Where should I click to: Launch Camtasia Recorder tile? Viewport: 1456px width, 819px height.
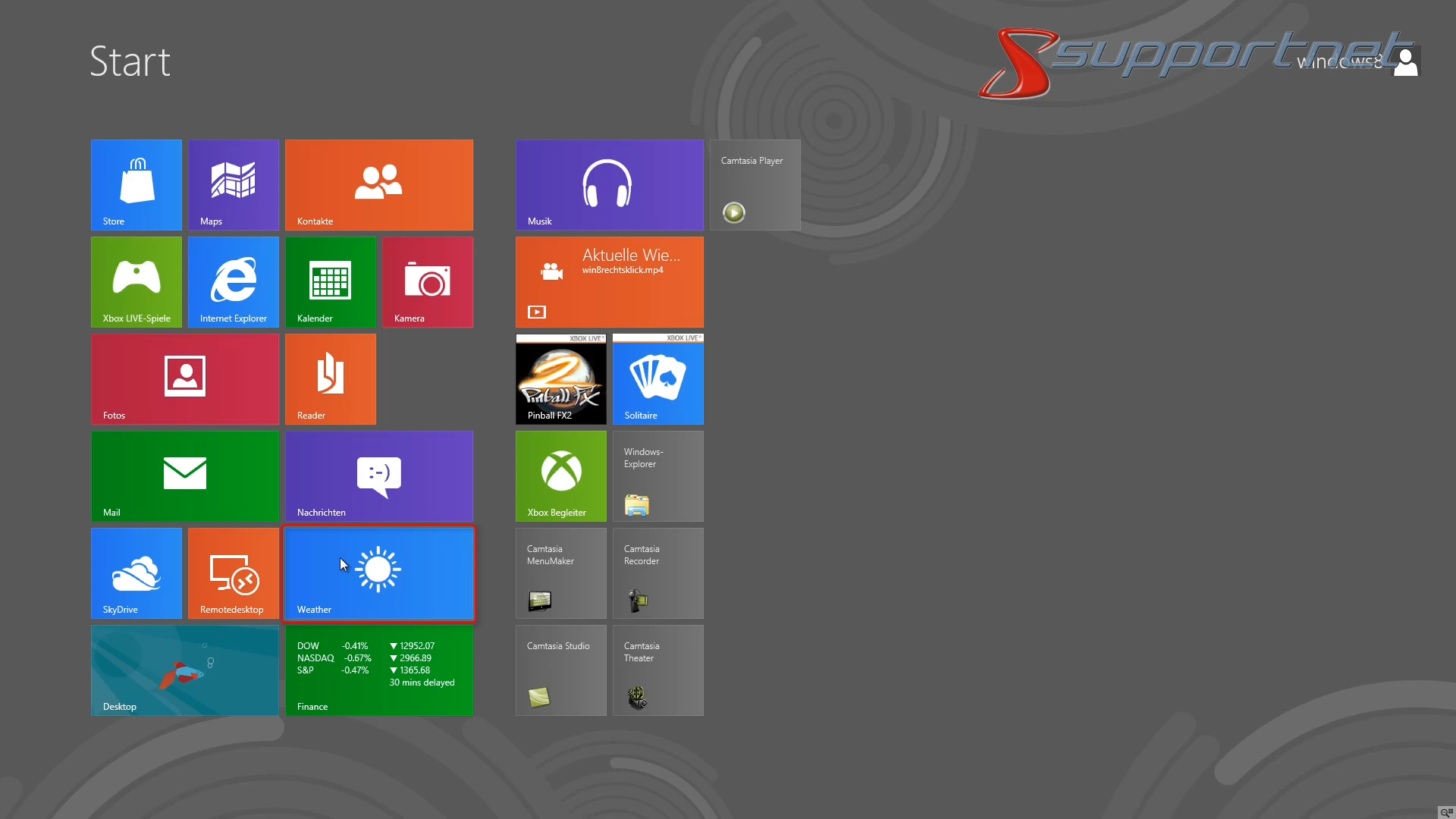658,573
